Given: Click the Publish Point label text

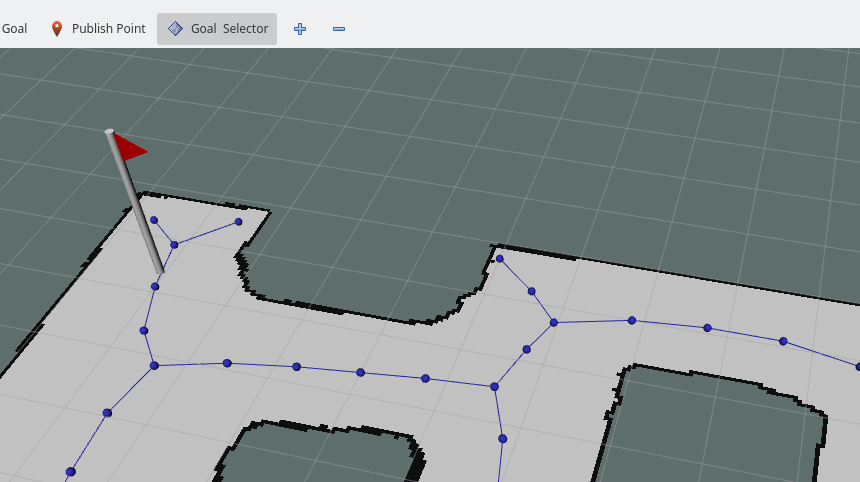Looking at the screenshot, I should coord(108,29).
